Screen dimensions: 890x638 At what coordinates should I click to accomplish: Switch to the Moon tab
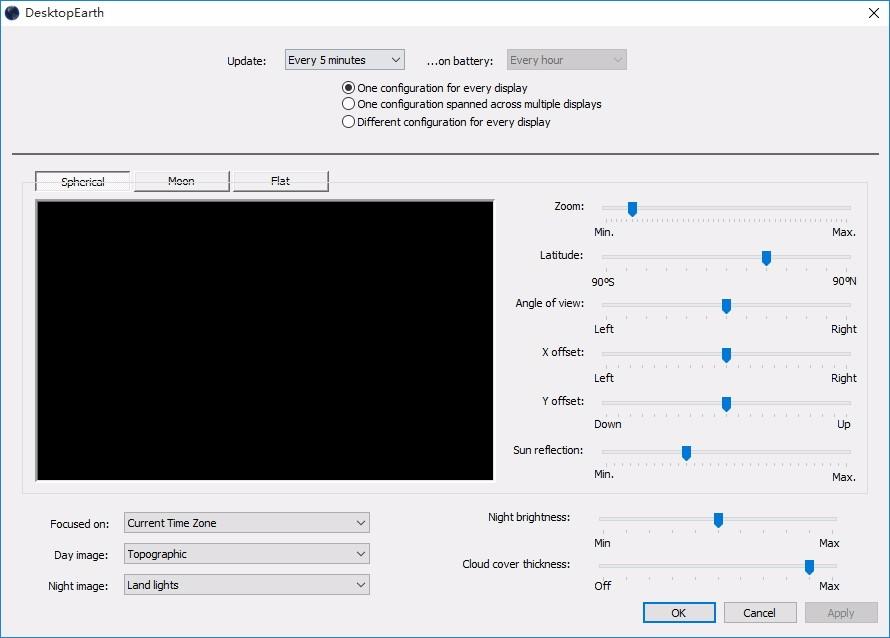[182, 181]
